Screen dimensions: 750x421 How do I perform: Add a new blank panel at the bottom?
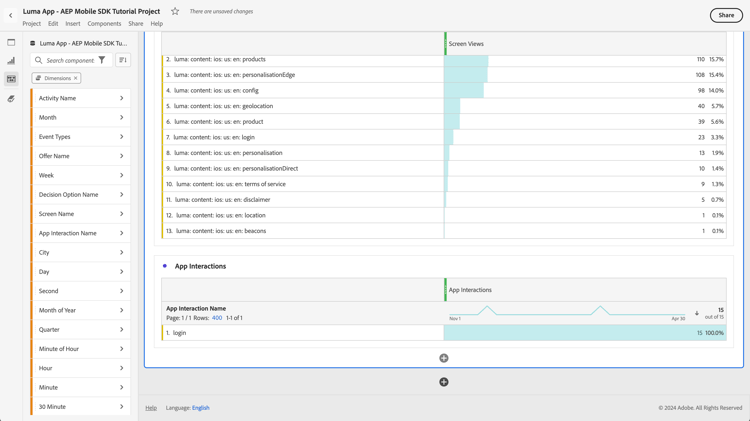point(444,382)
